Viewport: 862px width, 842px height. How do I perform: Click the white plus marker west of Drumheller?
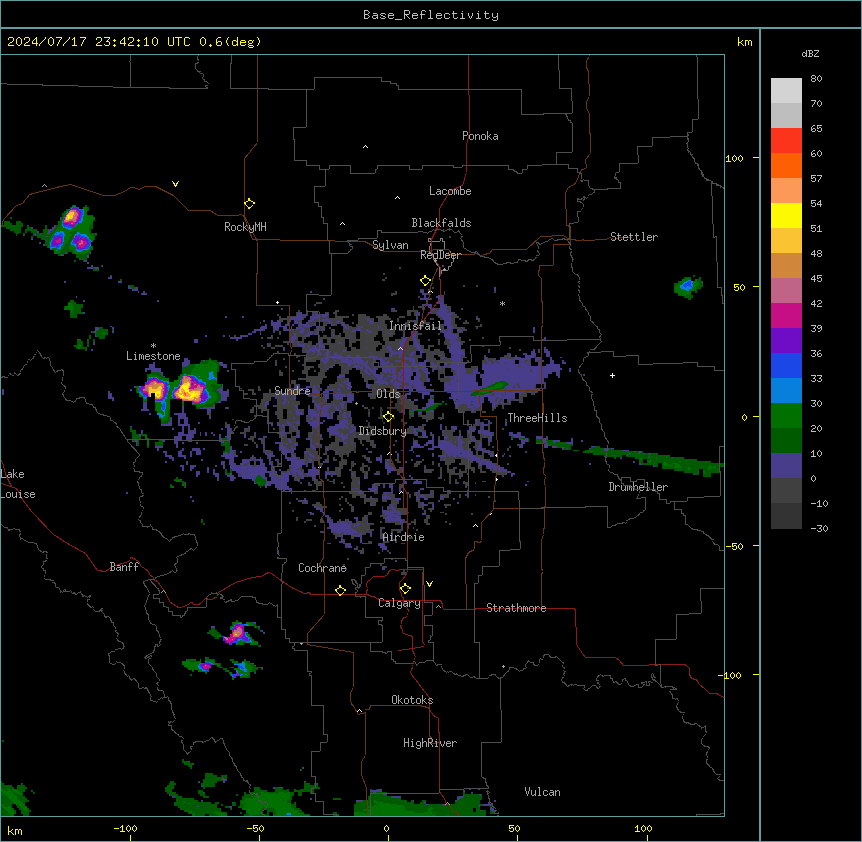tap(612, 375)
